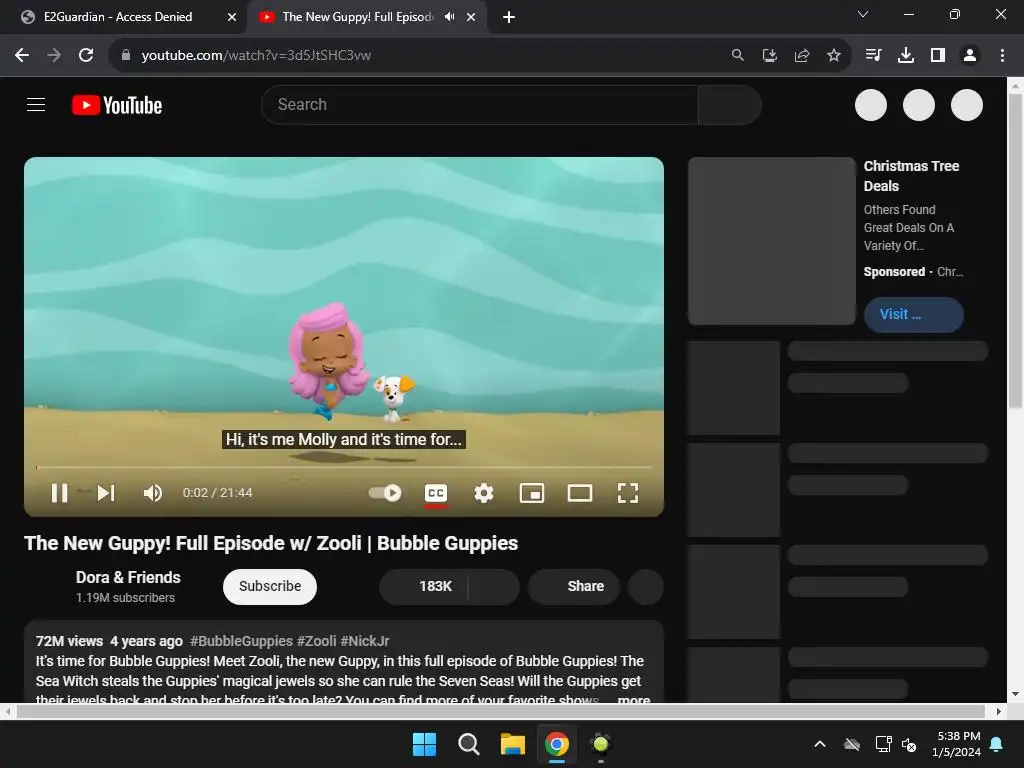Expand description with ...more
The height and width of the screenshot is (768, 1024).
pos(634,699)
